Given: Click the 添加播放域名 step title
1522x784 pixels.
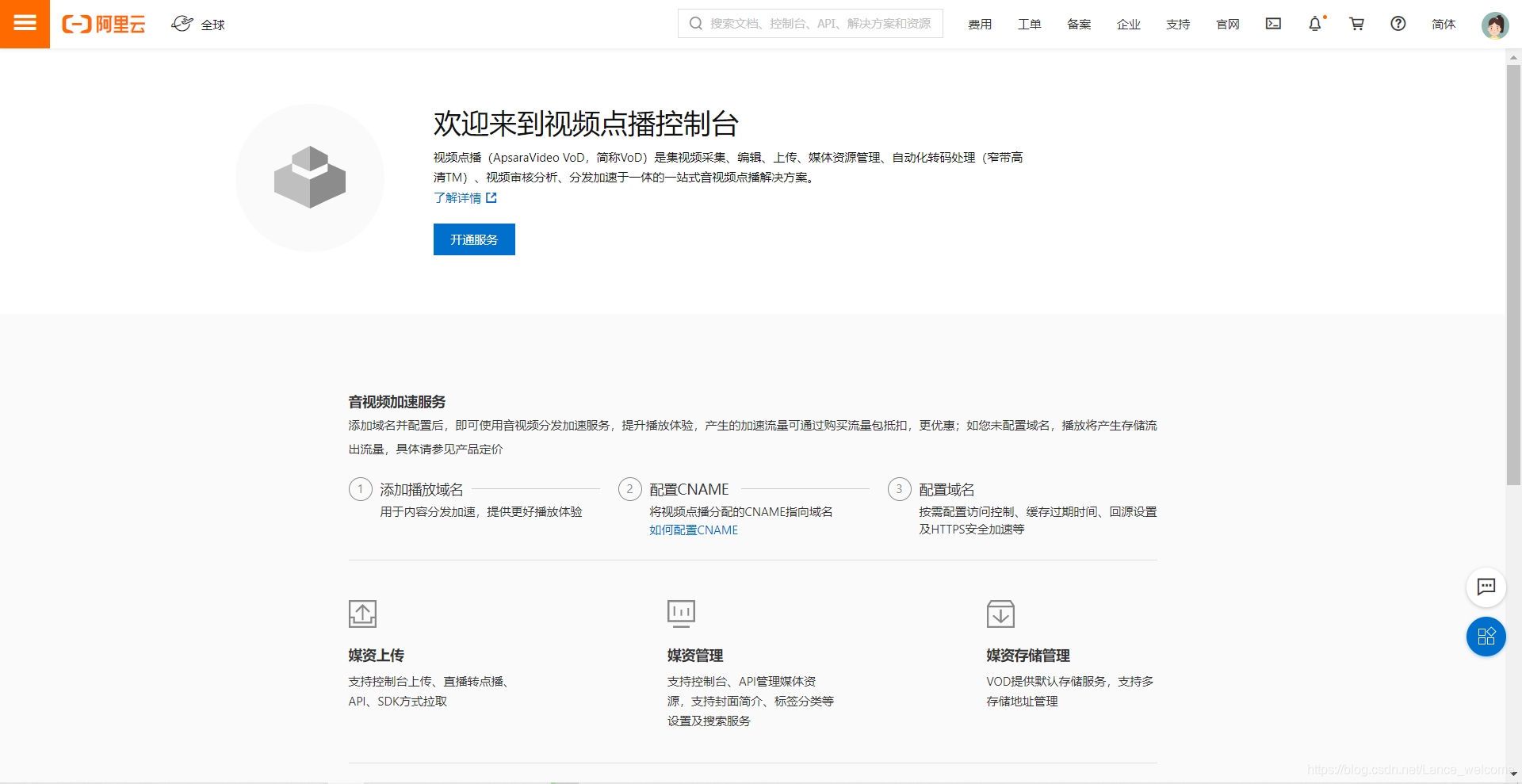Looking at the screenshot, I should tap(422, 490).
